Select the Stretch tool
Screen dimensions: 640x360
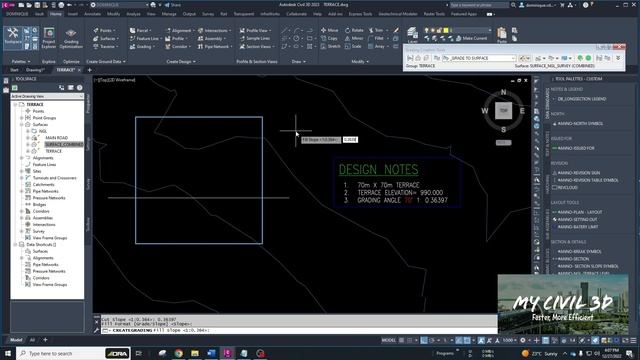(x=330, y=47)
